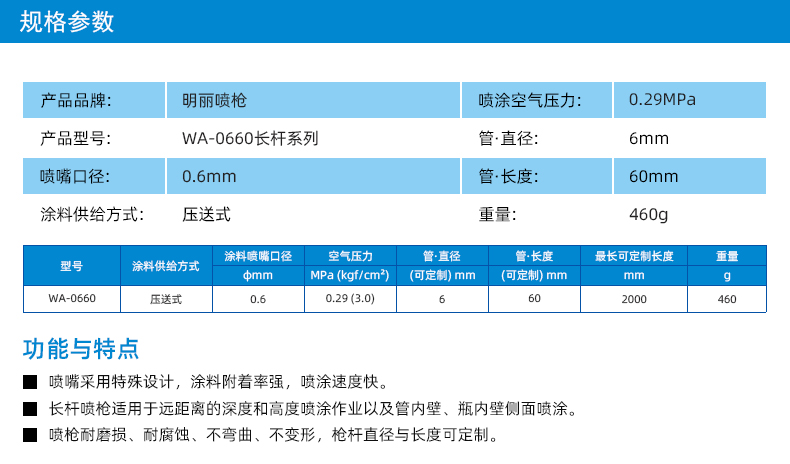Select the g unit cell

(x=727, y=276)
